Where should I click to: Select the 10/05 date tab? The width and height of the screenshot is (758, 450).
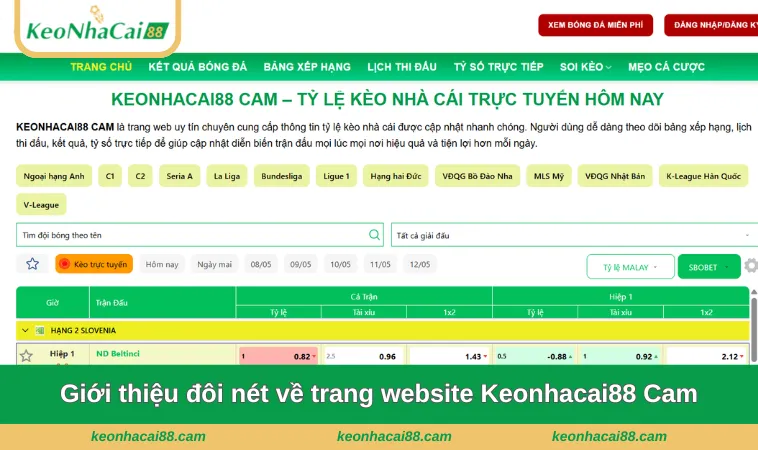(340, 264)
